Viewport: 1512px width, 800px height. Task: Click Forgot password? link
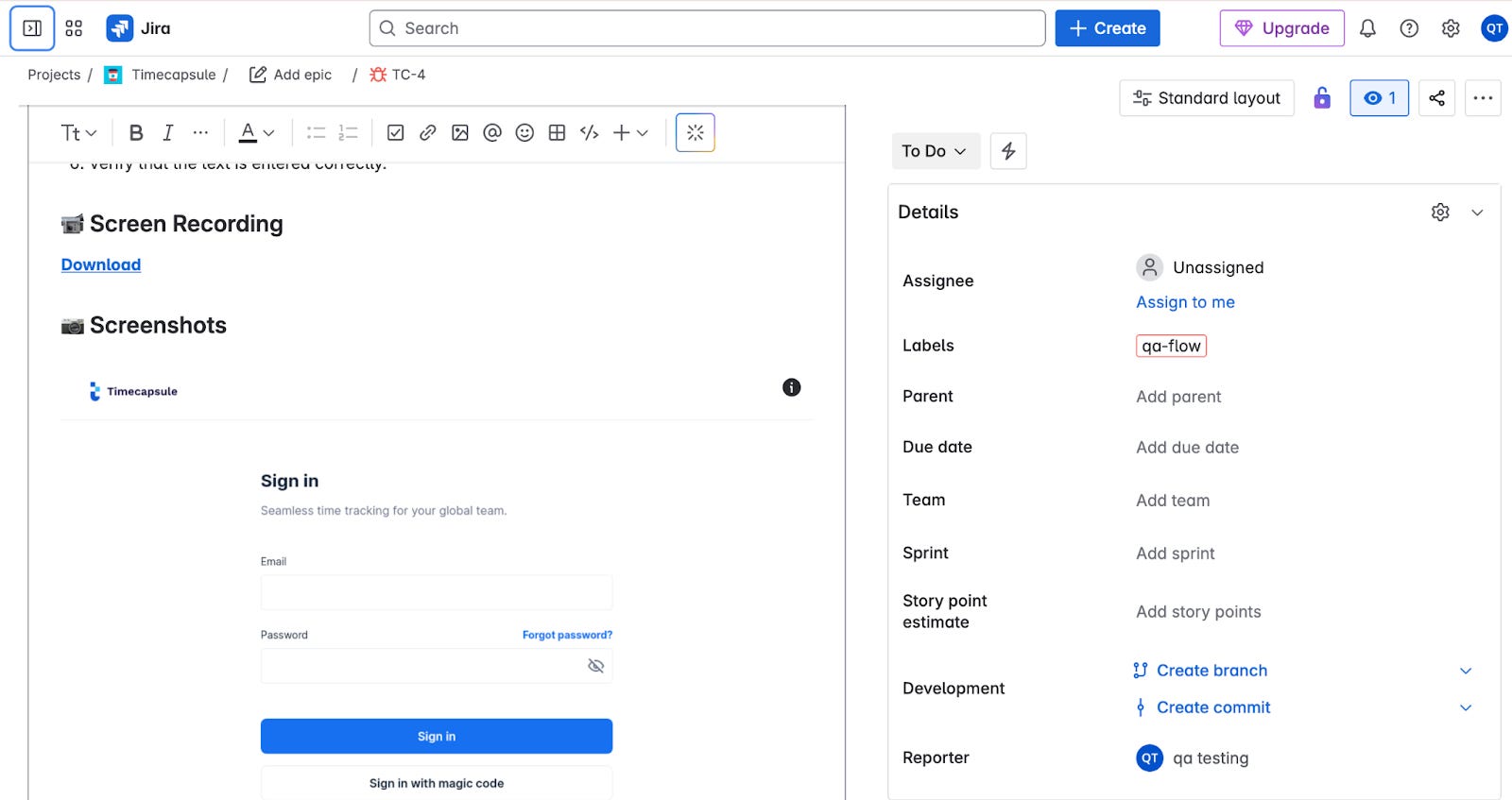(567, 635)
